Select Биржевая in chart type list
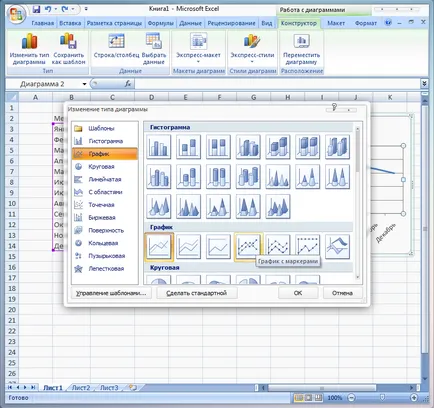 click(x=105, y=218)
